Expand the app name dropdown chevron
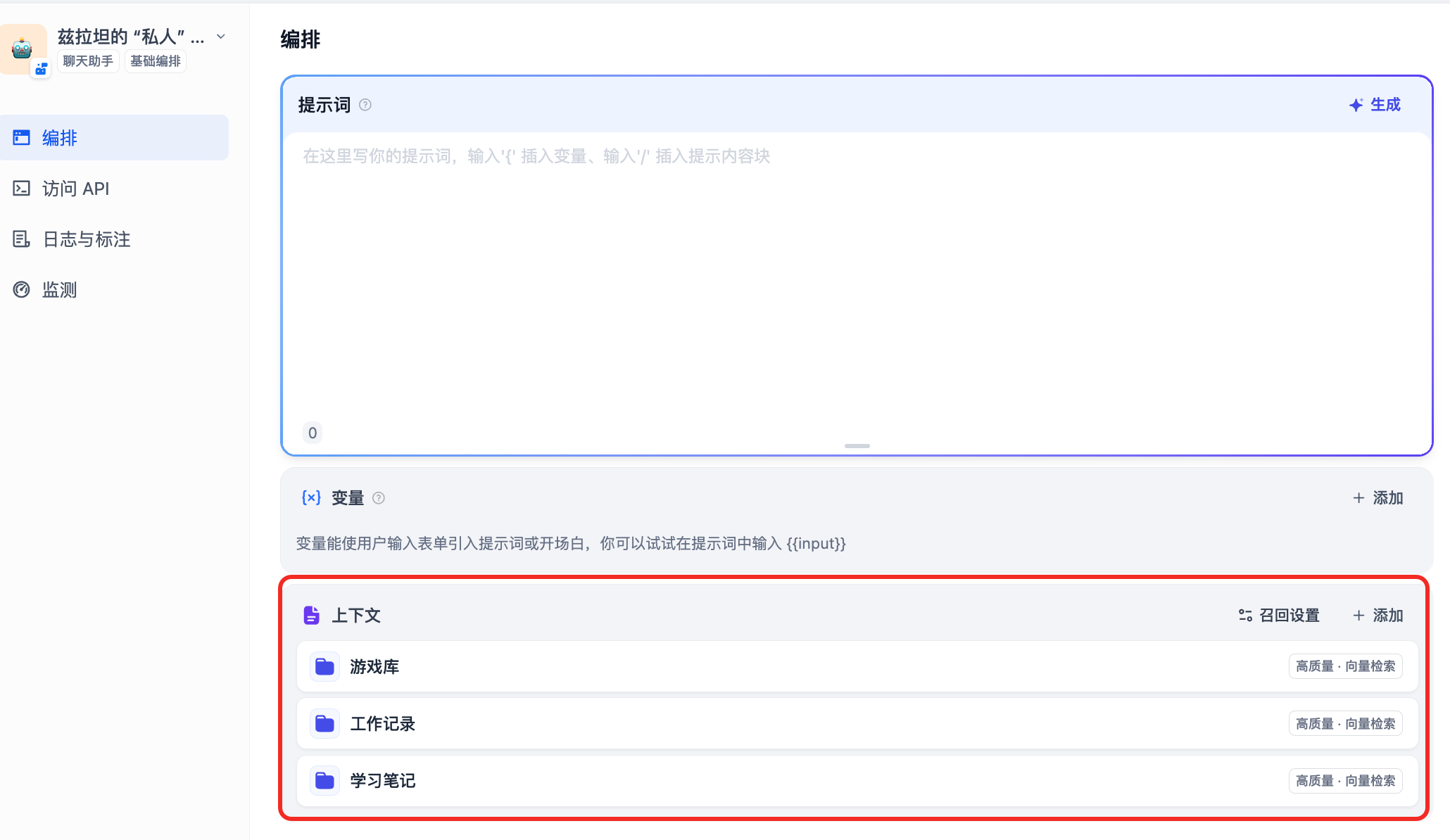The image size is (1450, 840). tap(221, 37)
